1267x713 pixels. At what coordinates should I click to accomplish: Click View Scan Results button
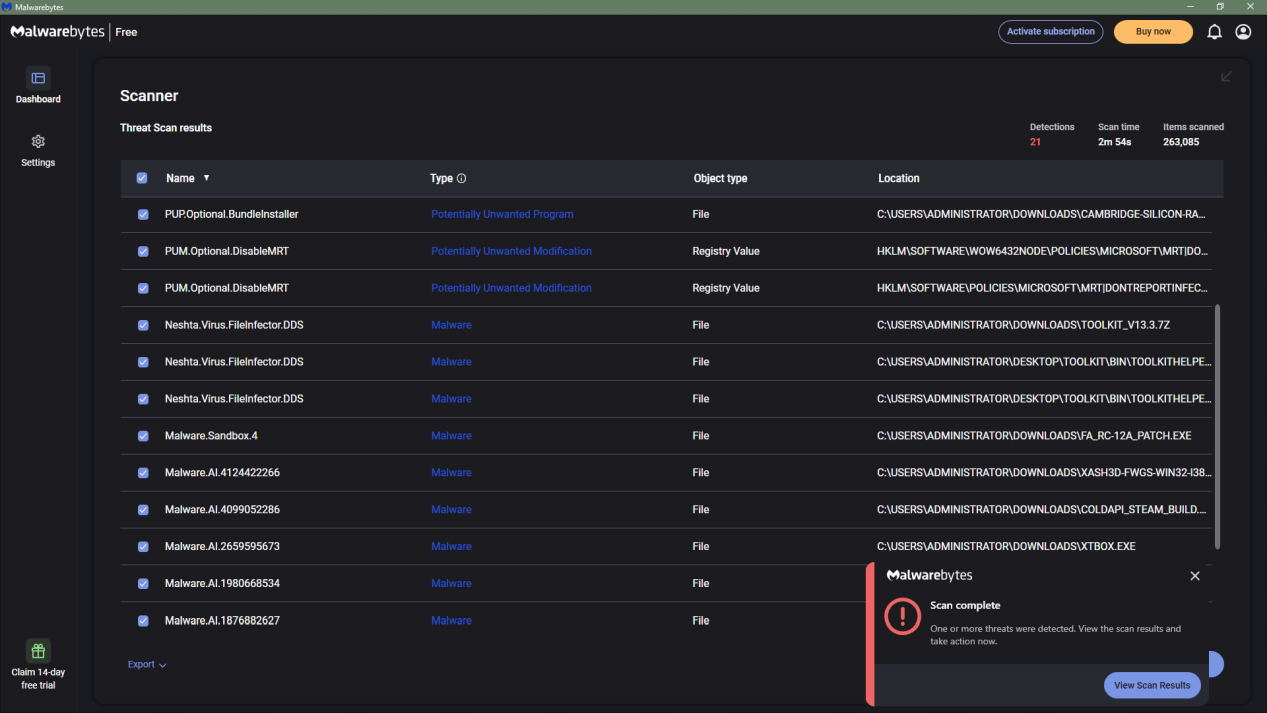[1152, 685]
